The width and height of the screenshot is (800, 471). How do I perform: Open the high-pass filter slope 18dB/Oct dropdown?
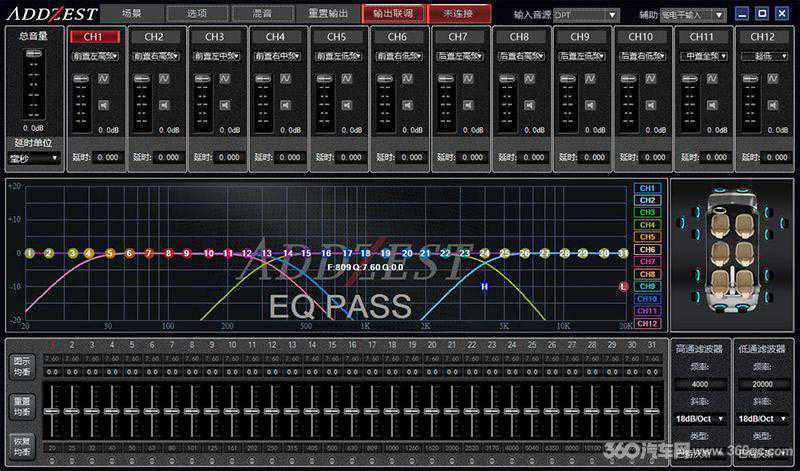(700, 418)
